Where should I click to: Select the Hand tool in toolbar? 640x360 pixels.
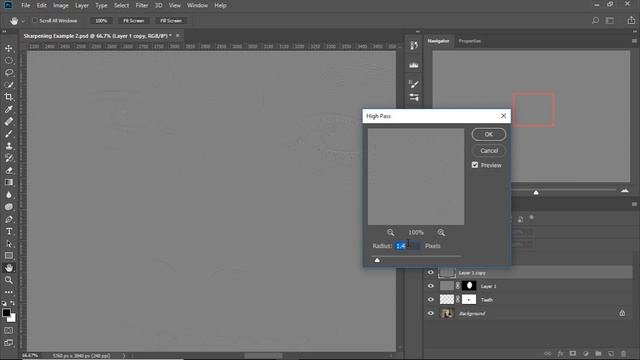pos(9,268)
